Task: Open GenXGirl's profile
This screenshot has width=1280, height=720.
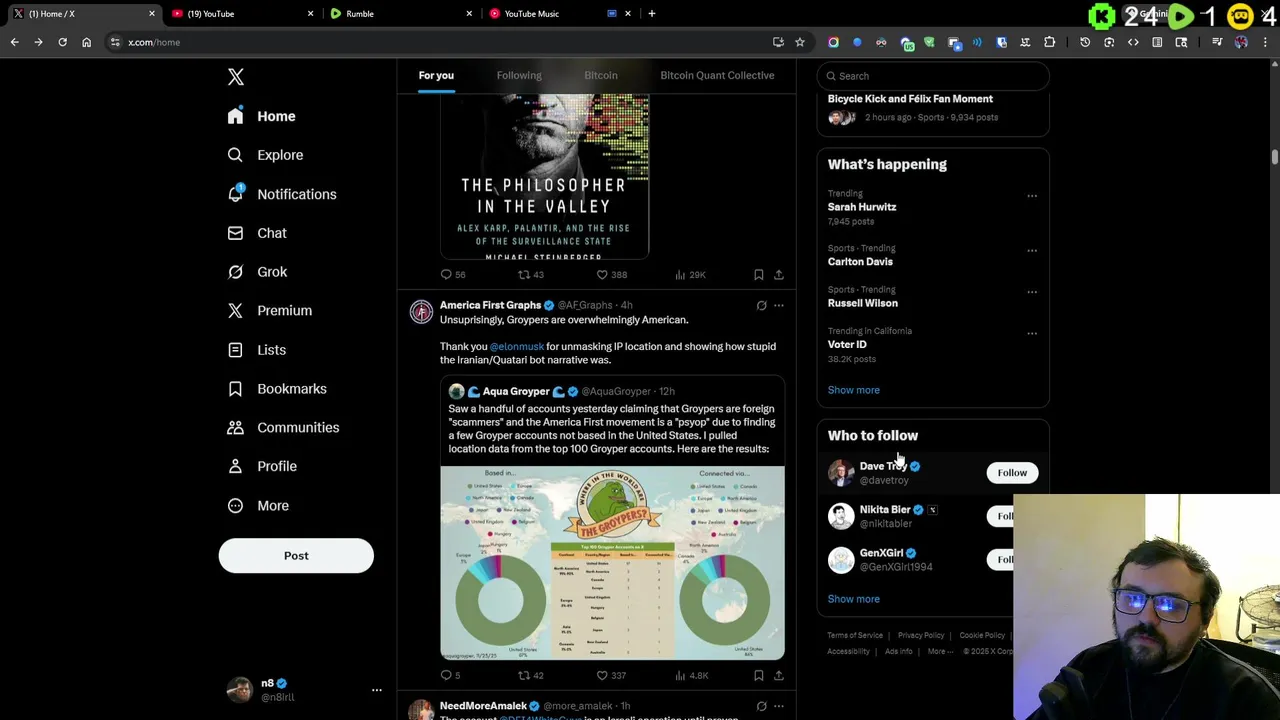Action: pos(881,553)
